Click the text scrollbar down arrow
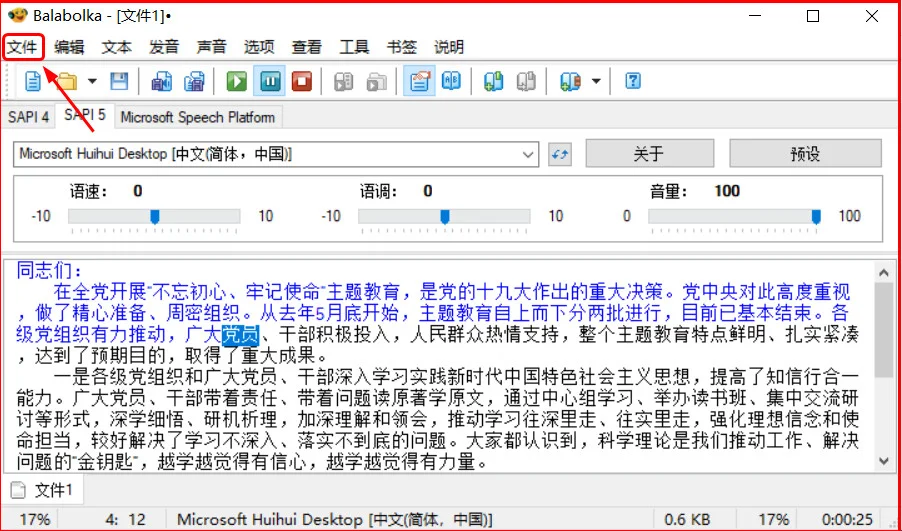 coord(884,460)
